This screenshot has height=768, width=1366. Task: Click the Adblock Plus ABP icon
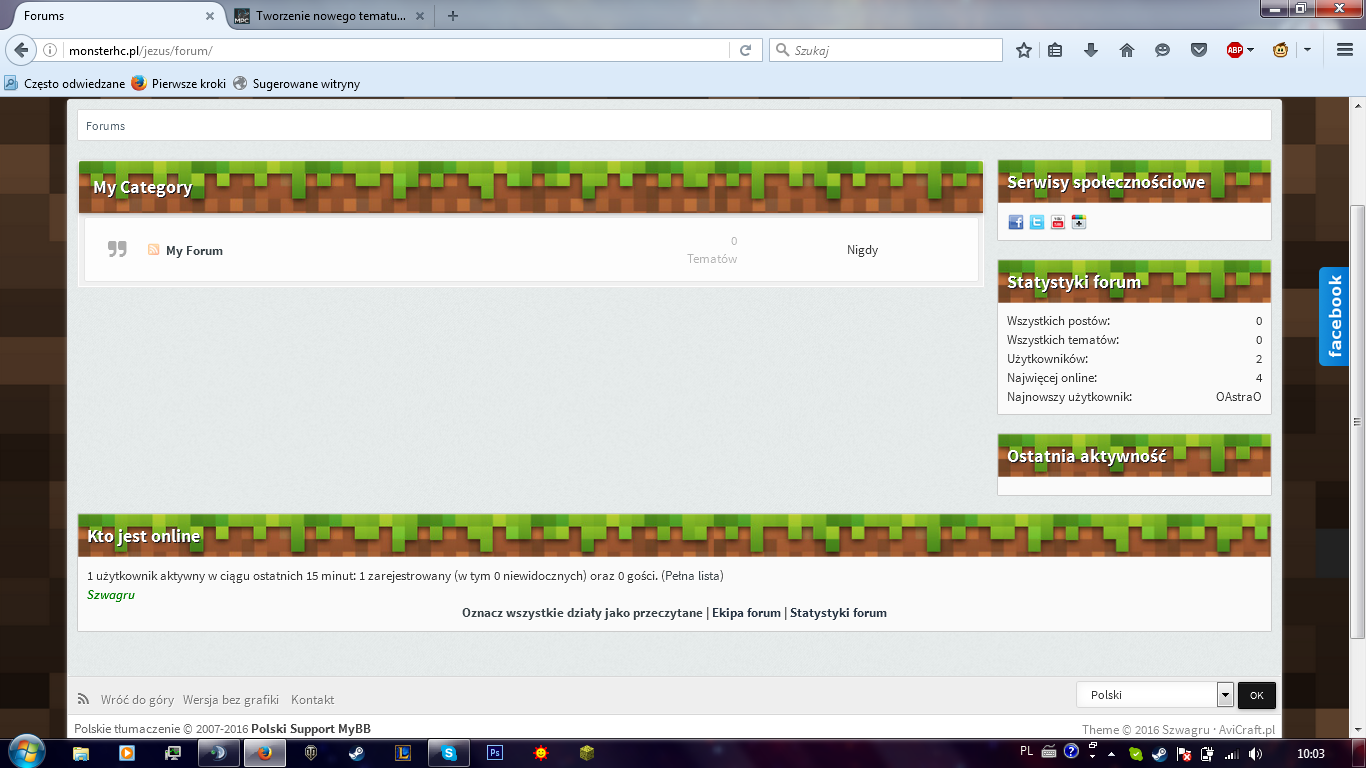(1235, 50)
